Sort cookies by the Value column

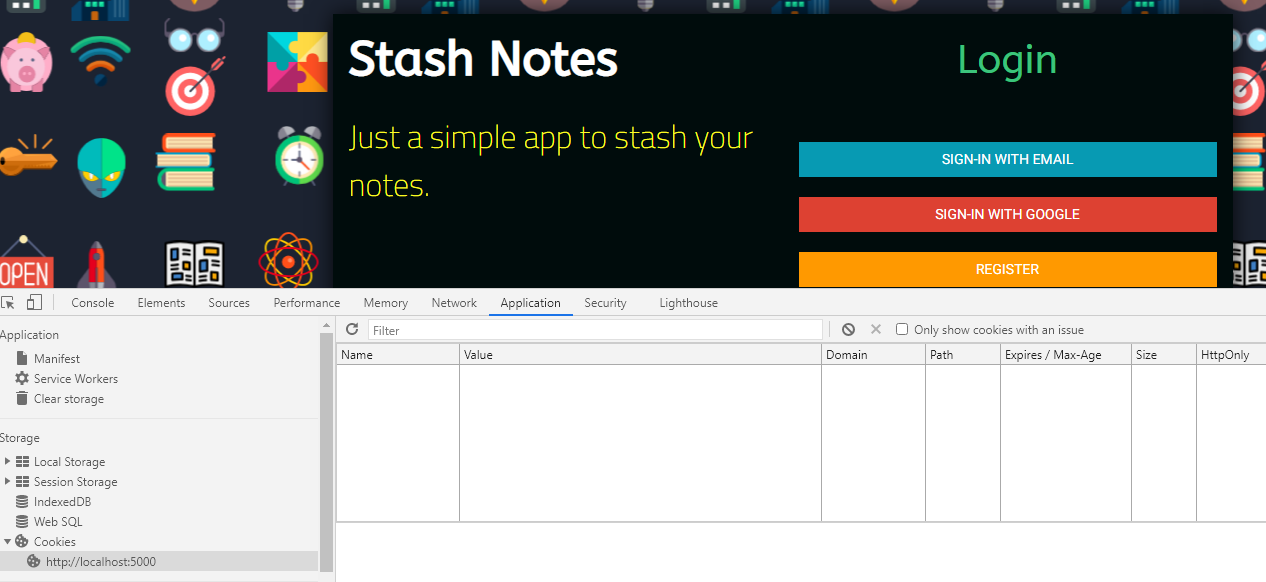pos(641,355)
